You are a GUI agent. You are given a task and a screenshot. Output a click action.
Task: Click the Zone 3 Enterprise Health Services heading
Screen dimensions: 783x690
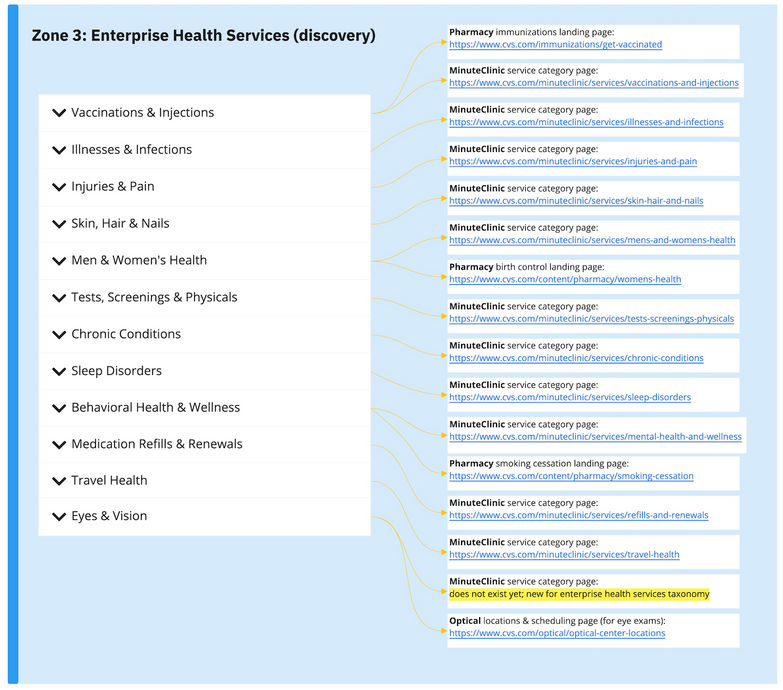[204, 36]
